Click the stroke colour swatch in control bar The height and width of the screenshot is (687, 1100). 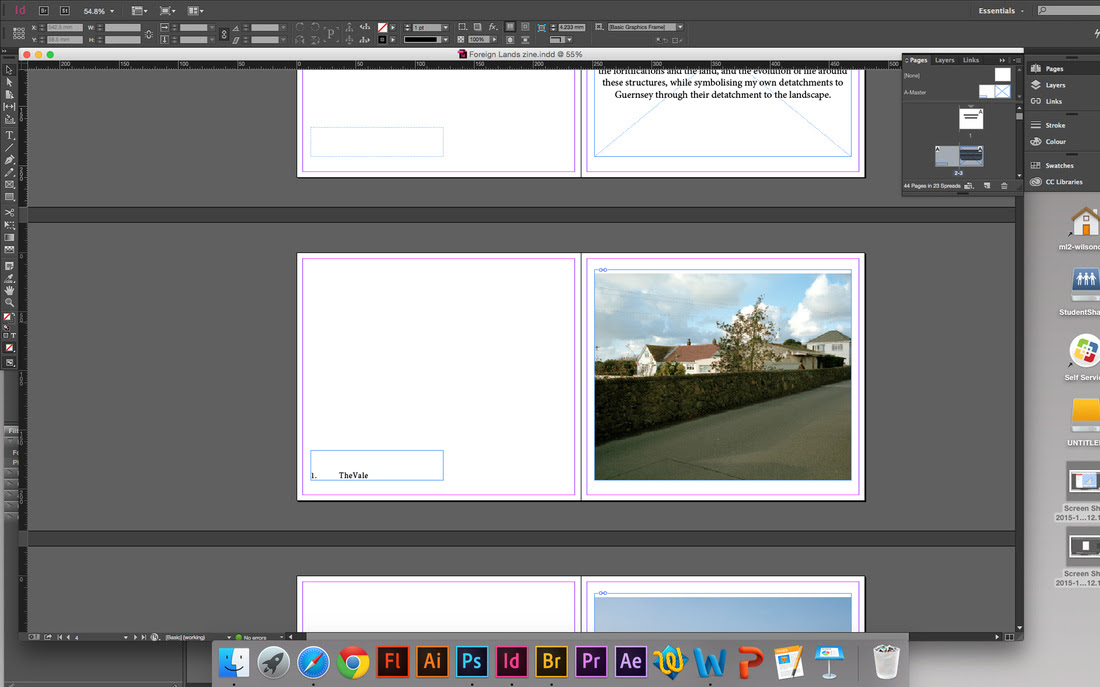(382, 40)
